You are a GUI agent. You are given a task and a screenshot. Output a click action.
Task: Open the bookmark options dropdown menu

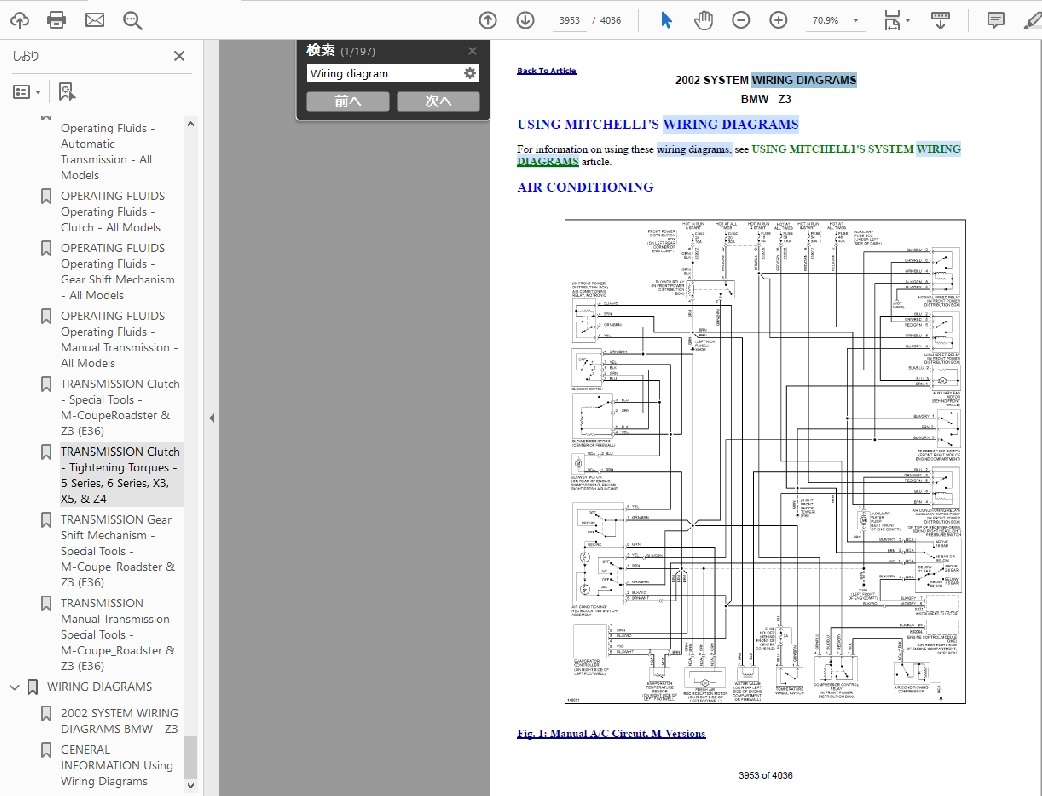pos(27,92)
